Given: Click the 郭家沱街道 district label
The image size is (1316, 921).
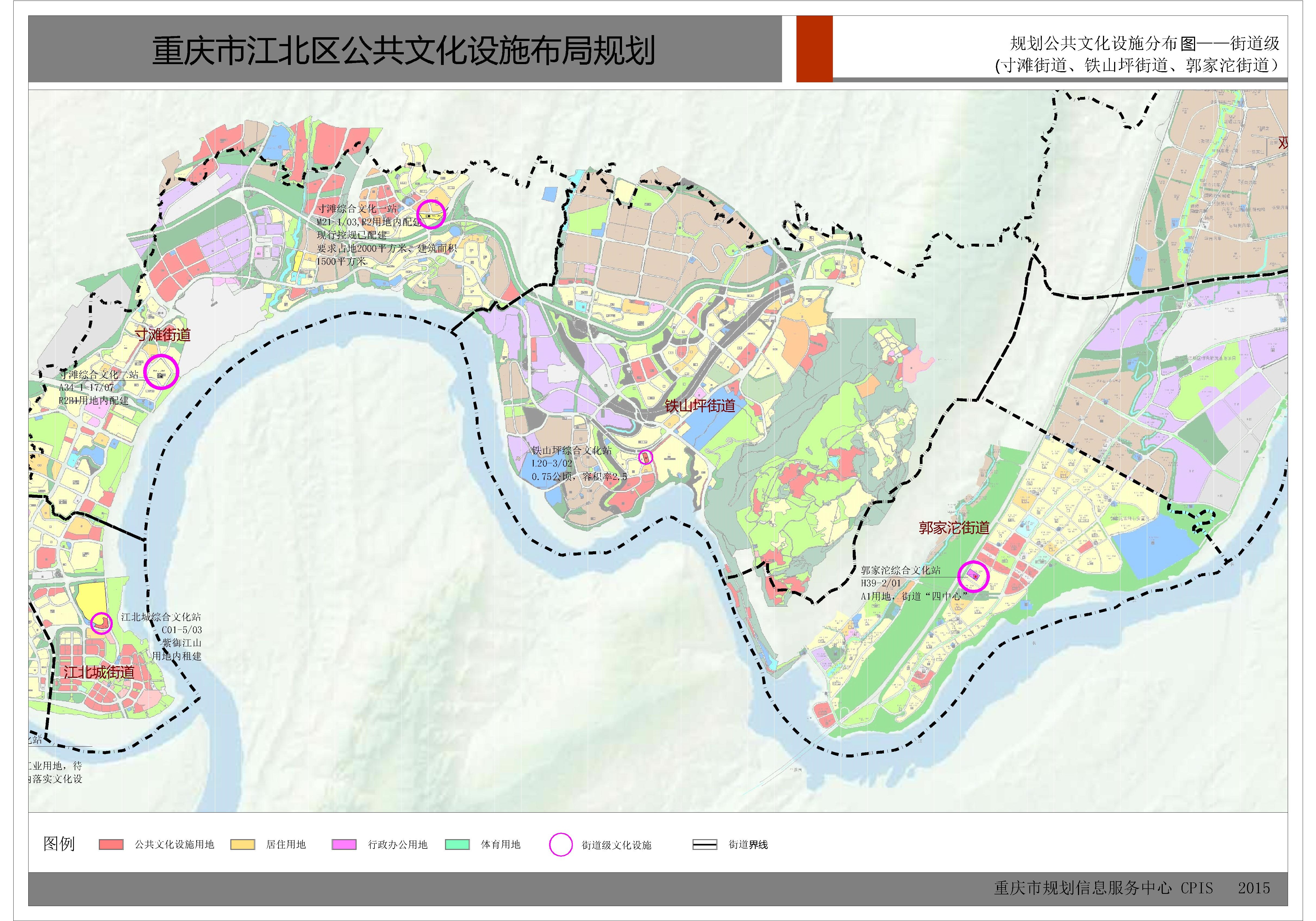Looking at the screenshot, I should [954, 527].
